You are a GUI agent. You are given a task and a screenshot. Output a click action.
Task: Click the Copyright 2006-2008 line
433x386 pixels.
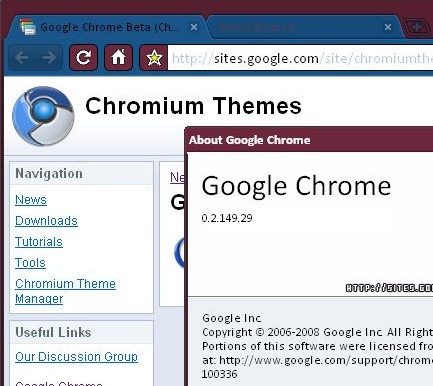(x=317, y=332)
